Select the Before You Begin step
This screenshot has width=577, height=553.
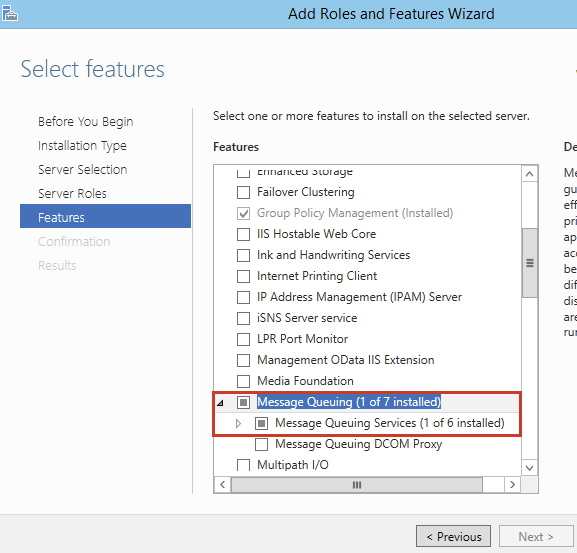coord(85,122)
